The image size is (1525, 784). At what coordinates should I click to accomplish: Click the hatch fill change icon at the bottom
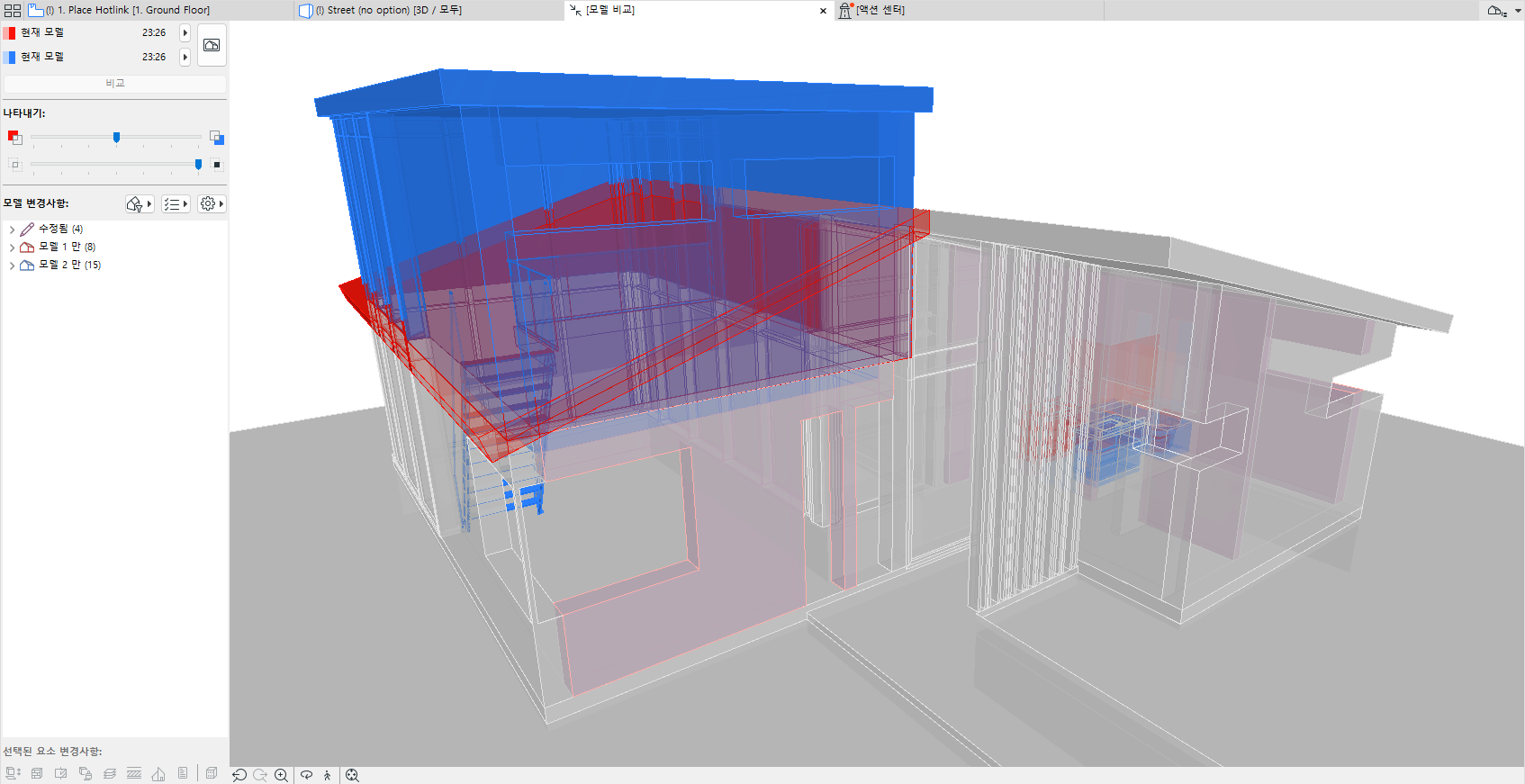[134, 774]
